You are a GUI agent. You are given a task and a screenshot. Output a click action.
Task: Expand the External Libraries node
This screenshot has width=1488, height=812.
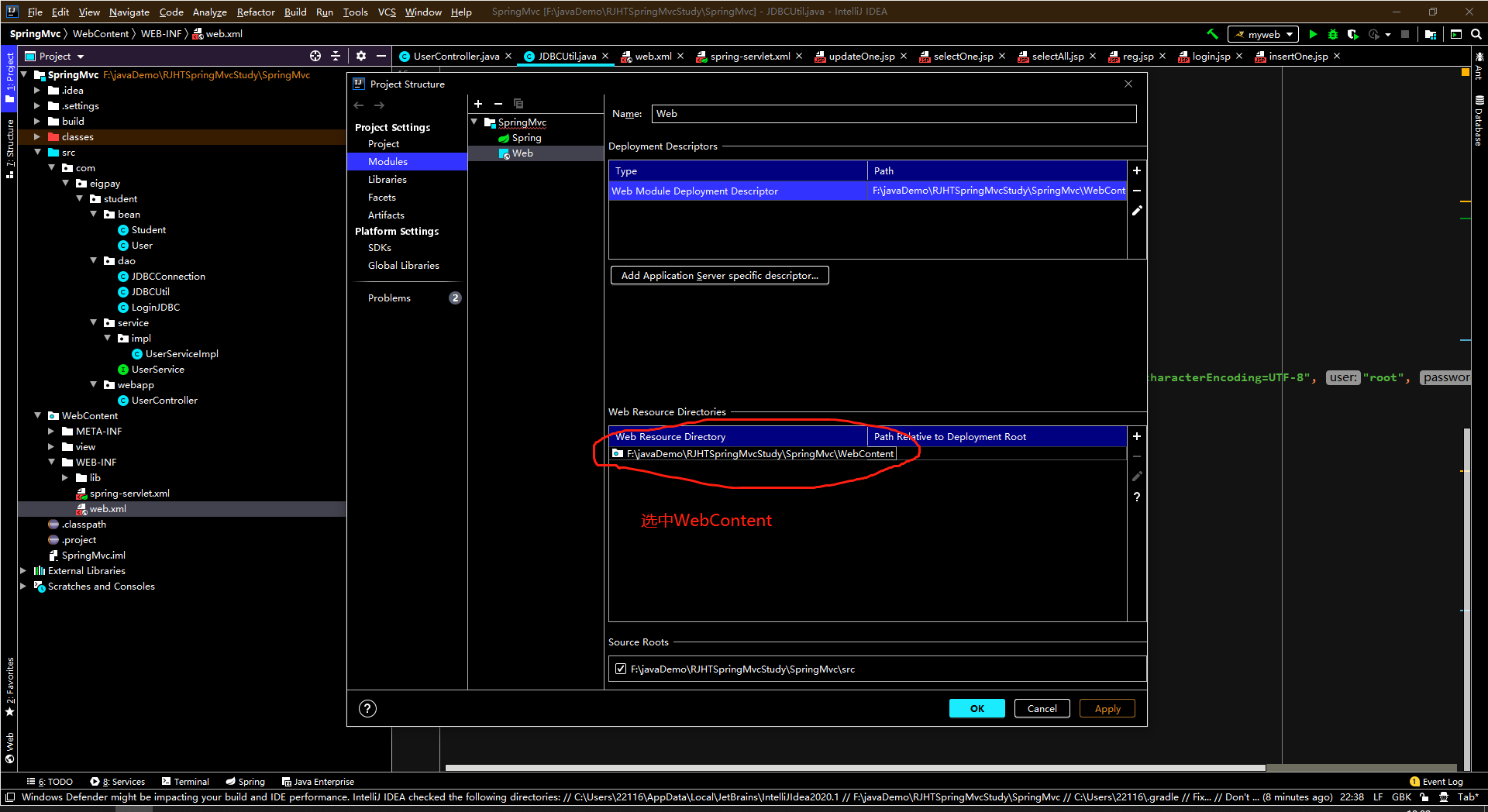pyautogui.click(x=24, y=570)
